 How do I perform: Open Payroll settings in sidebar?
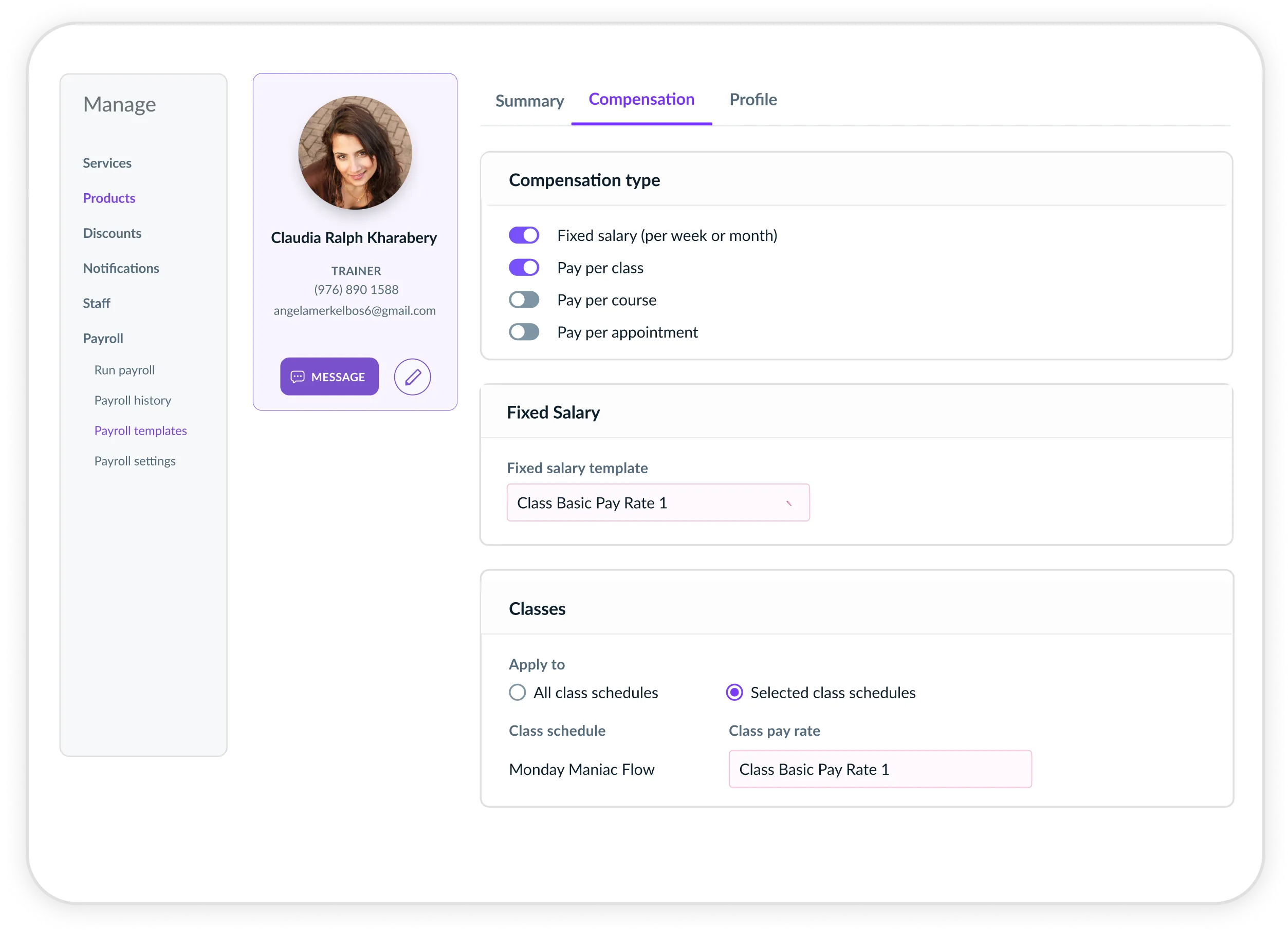(x=135, y=461)
